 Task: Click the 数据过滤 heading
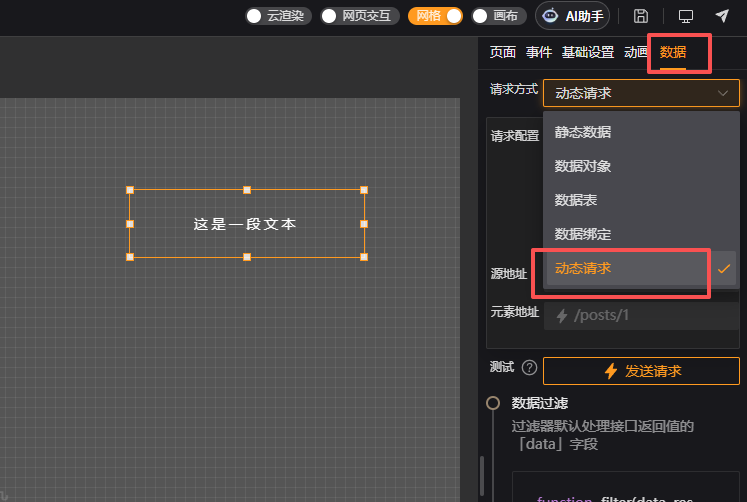(x=540, y=403)
